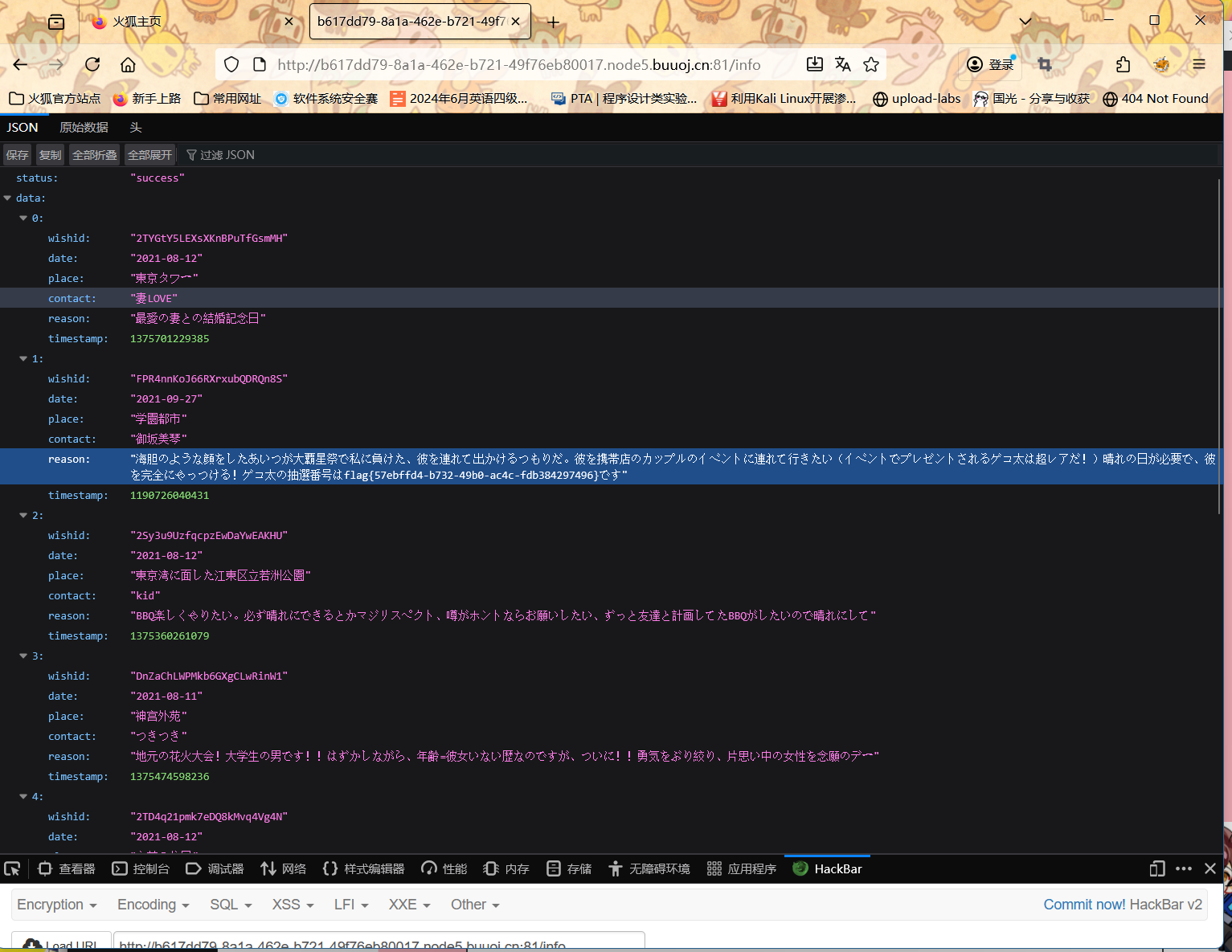Open the screenshot crop tool
Image resolution: width=1232 pixels, height=952 pixels.
1045,65
